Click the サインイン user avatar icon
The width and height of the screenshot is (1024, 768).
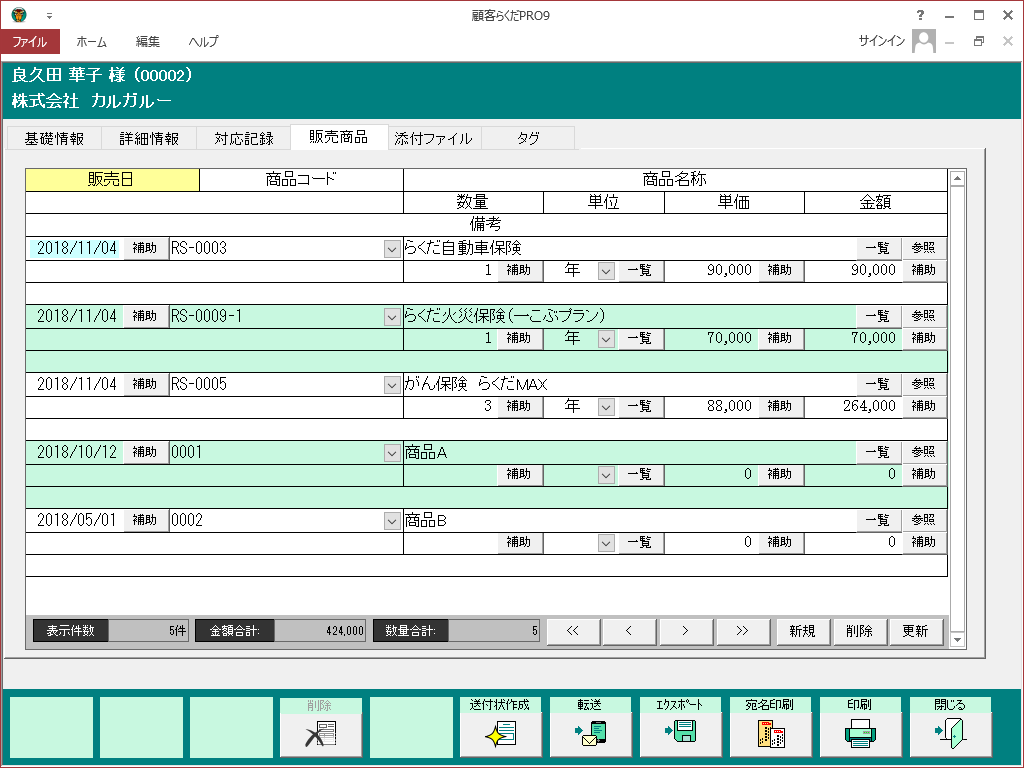tap(923, 41)
